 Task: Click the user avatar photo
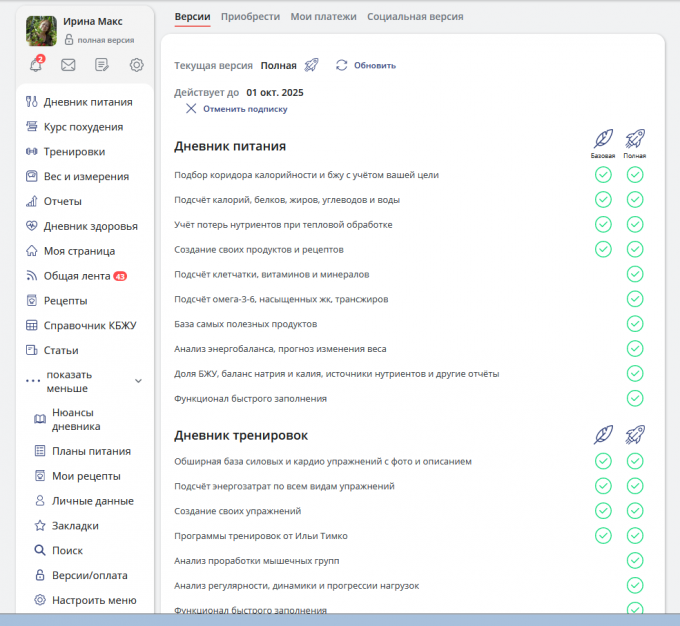tap(41, 31)
